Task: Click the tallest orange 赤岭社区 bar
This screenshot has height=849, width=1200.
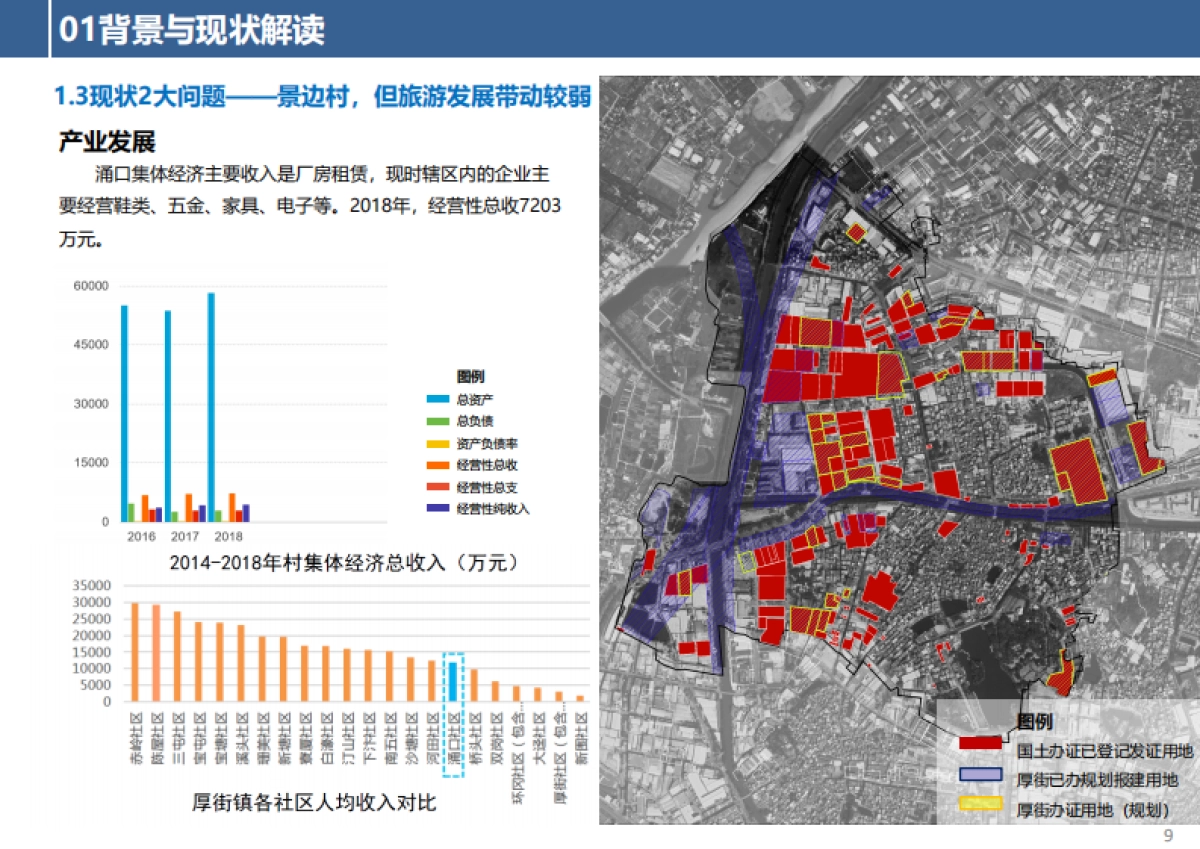Action: click(x=135, y=651)
